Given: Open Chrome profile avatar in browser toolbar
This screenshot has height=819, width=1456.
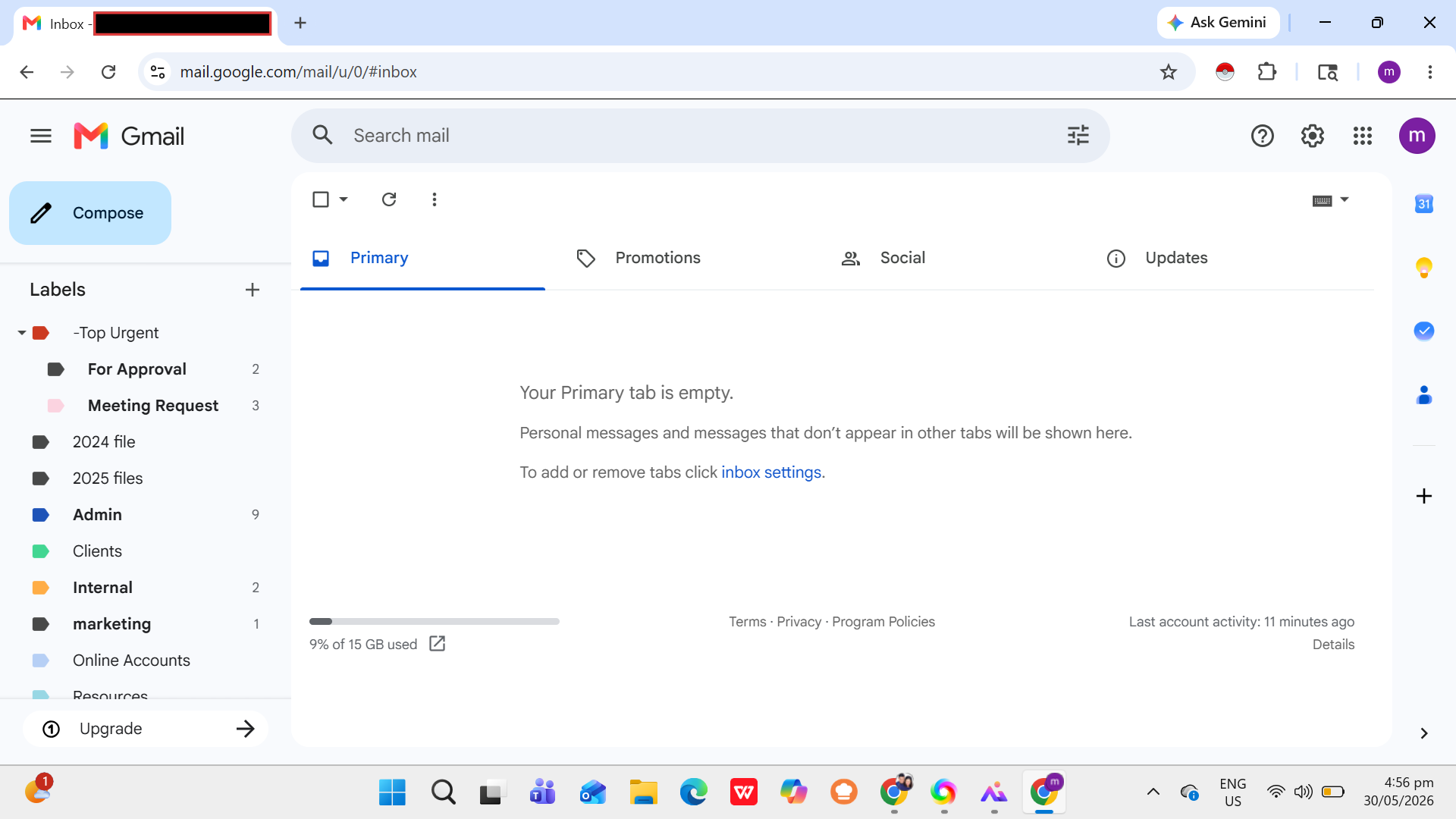Looking at the screenshot, I should pos(1389,72).
